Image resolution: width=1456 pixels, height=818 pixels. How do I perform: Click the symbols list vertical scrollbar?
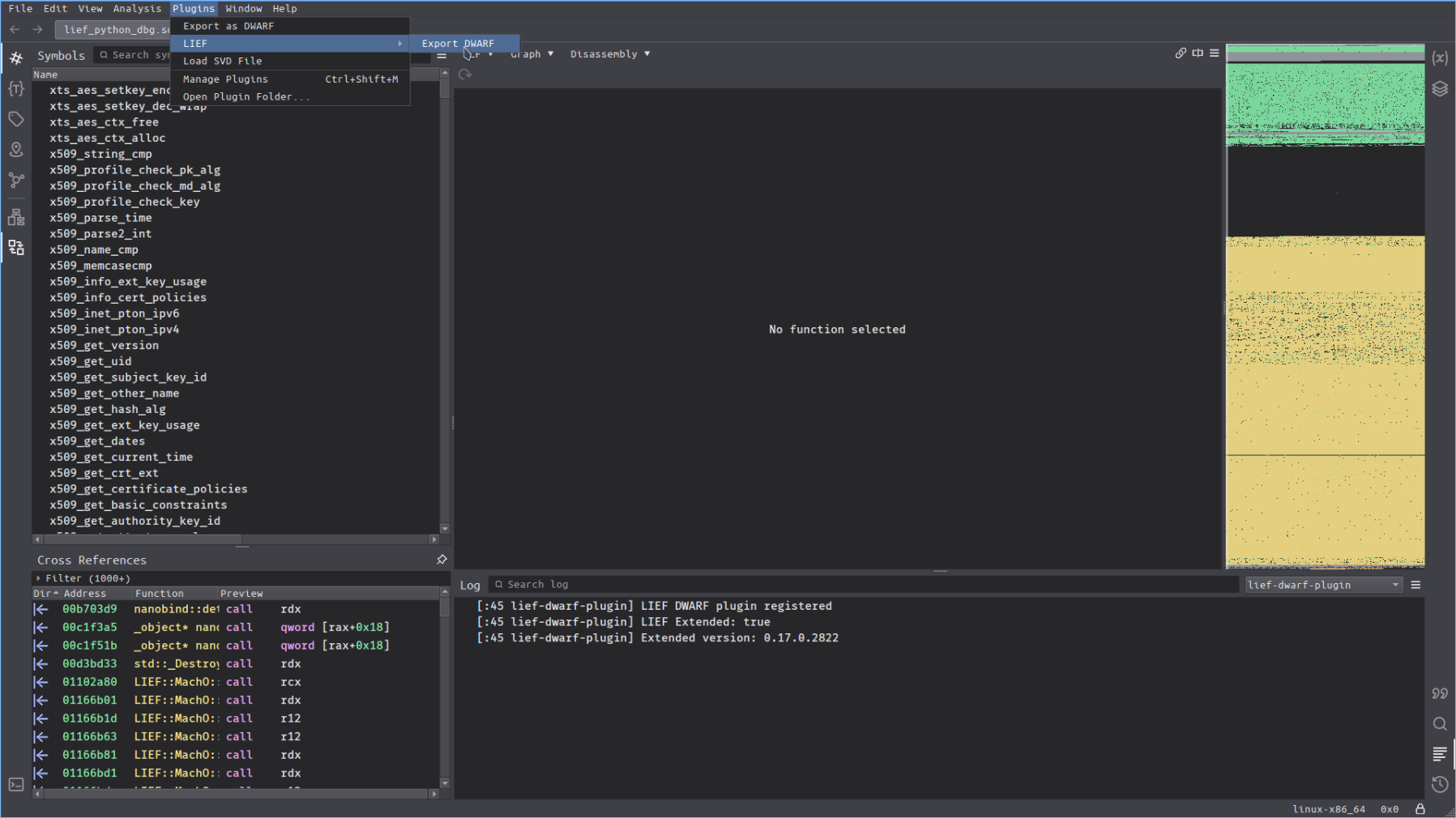(445, 300)
